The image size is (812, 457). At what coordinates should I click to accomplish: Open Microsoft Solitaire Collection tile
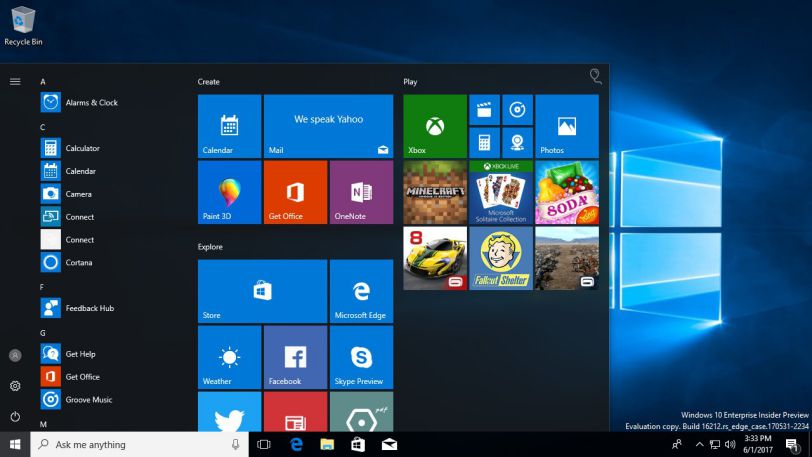point(501,192)
